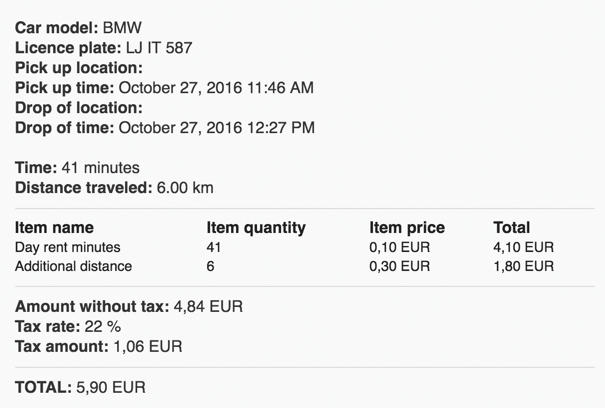The height and width of the screenshot is (408, 605).
Task: Click the 0,30 EUR item price
Action: click(x=400, y=266)
